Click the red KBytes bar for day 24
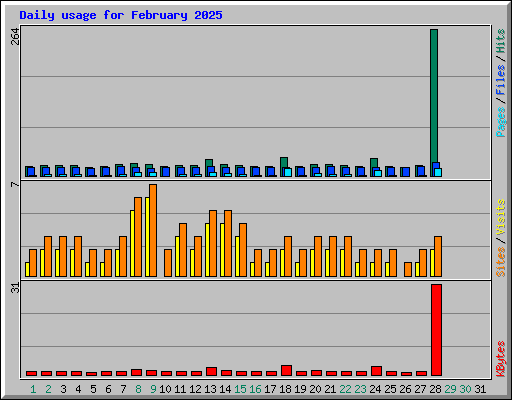The image size is (512, 400). pyautogui.click(x=376, y=371)
